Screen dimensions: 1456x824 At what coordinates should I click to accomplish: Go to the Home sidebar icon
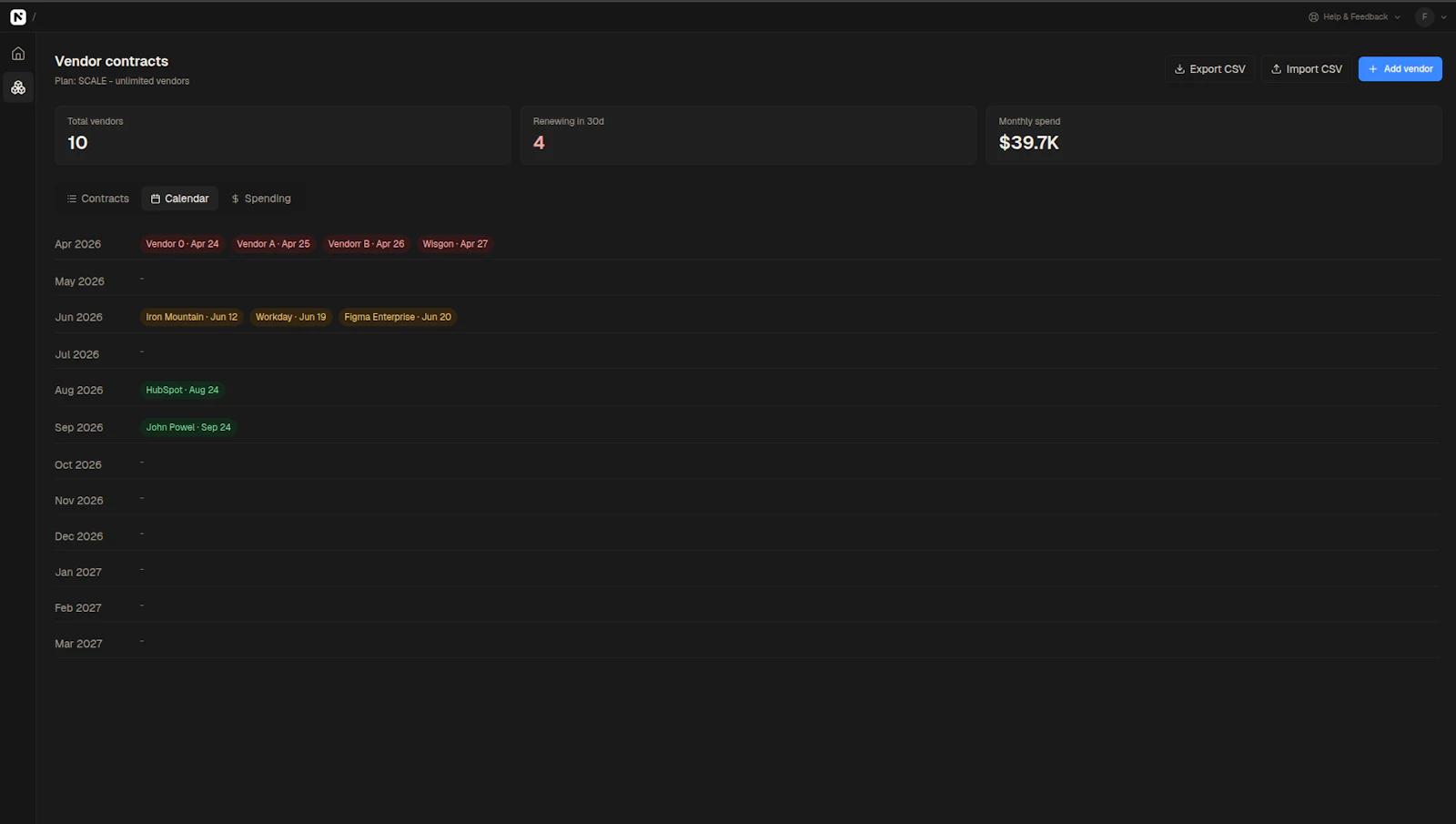pyautogui.click(x=18, y=54)
